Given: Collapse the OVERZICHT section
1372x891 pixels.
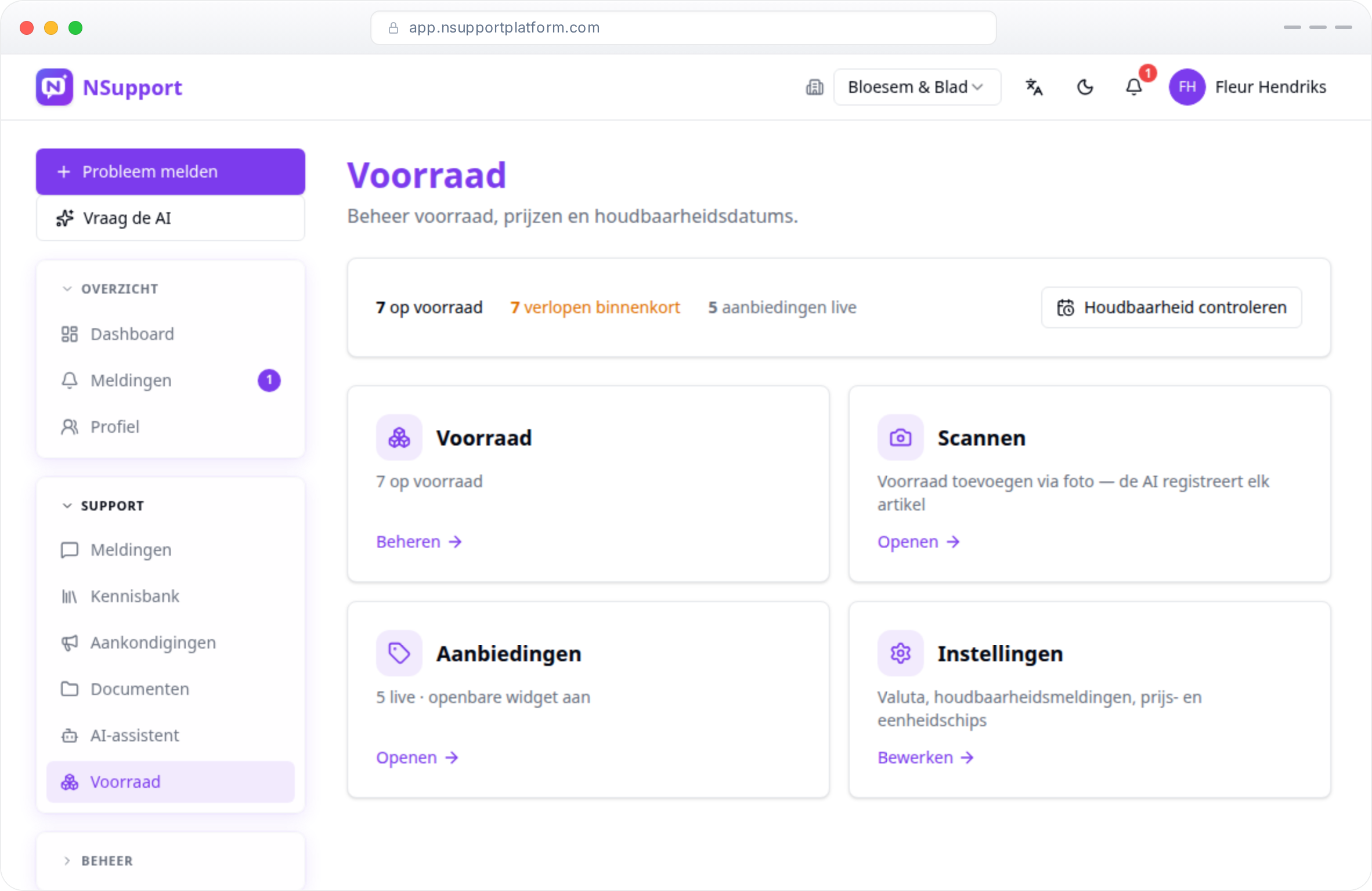Looking at the screenshot, I should tap(110, 289).
